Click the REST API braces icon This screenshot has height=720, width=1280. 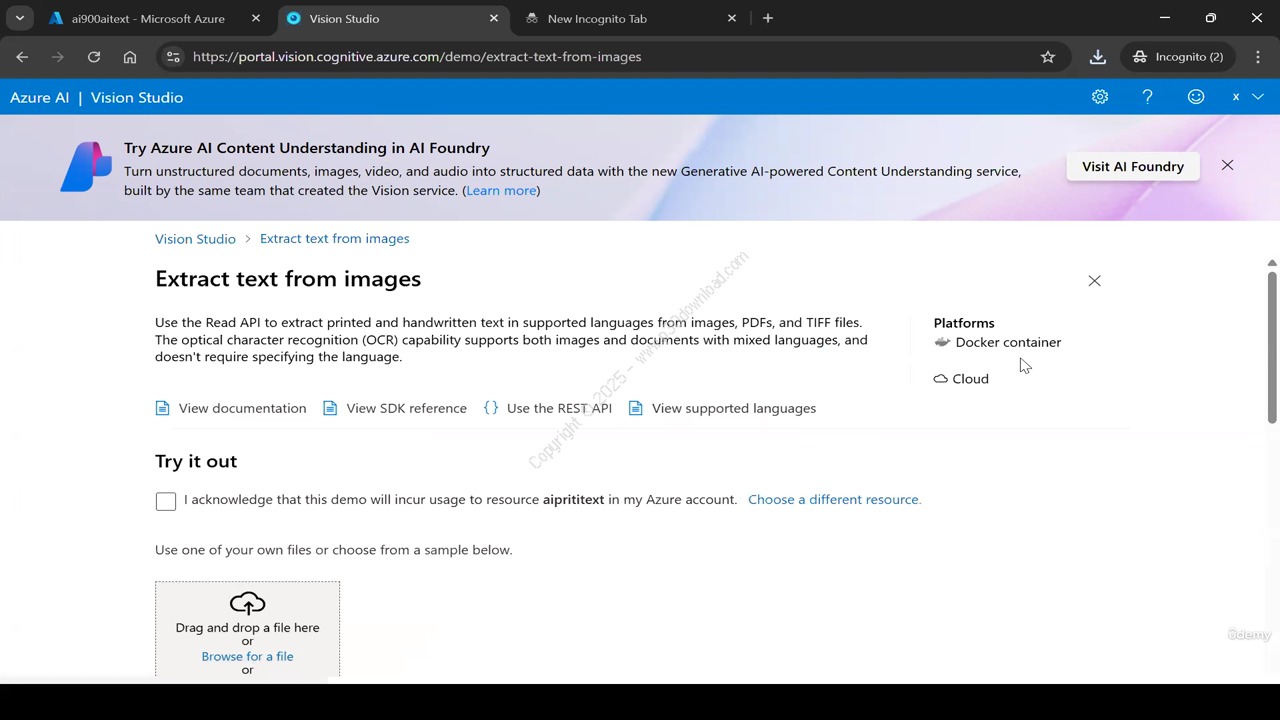click(x=491, y=408)
